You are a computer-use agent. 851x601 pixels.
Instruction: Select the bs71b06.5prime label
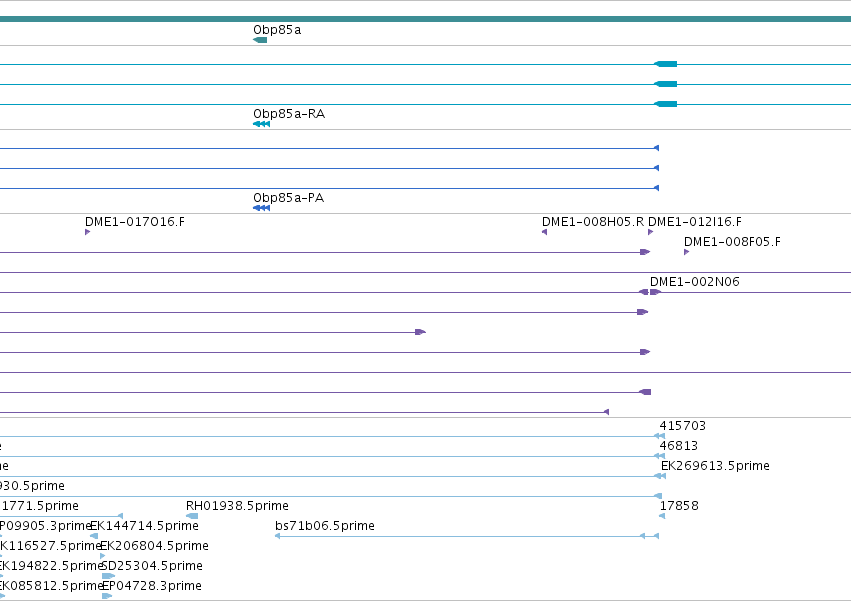[325, 526]
